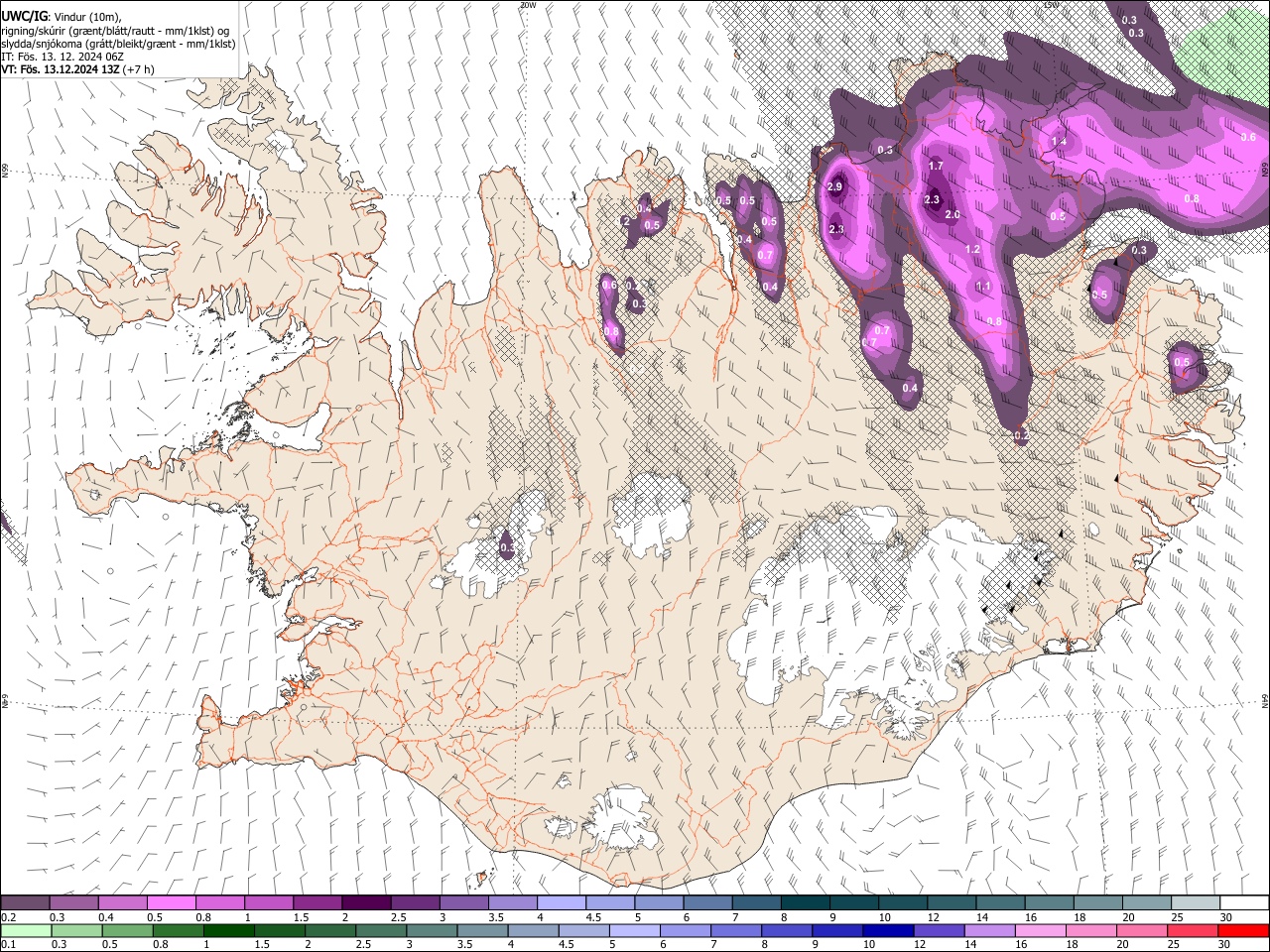1270x952 pixels.
Task: Select the 1.4 value in the northeast band
Action: click(1059, 142)
